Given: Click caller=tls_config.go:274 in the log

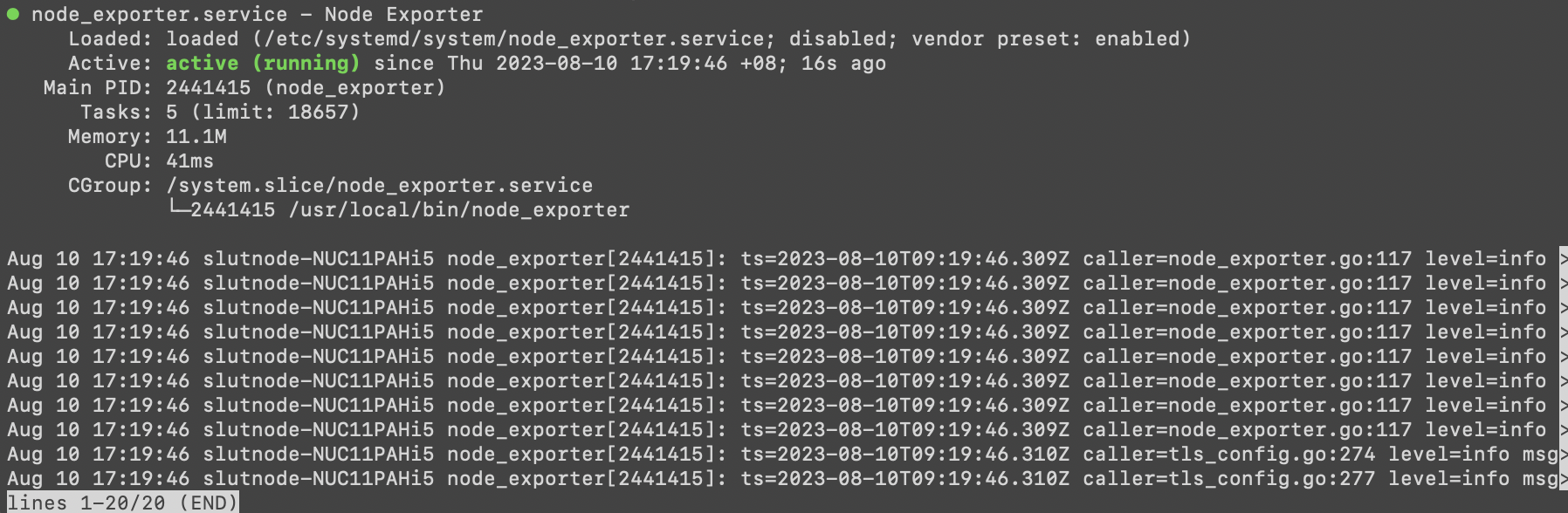Looking at the screenshot, I should pyautogui.click(x=1228, y=454).
